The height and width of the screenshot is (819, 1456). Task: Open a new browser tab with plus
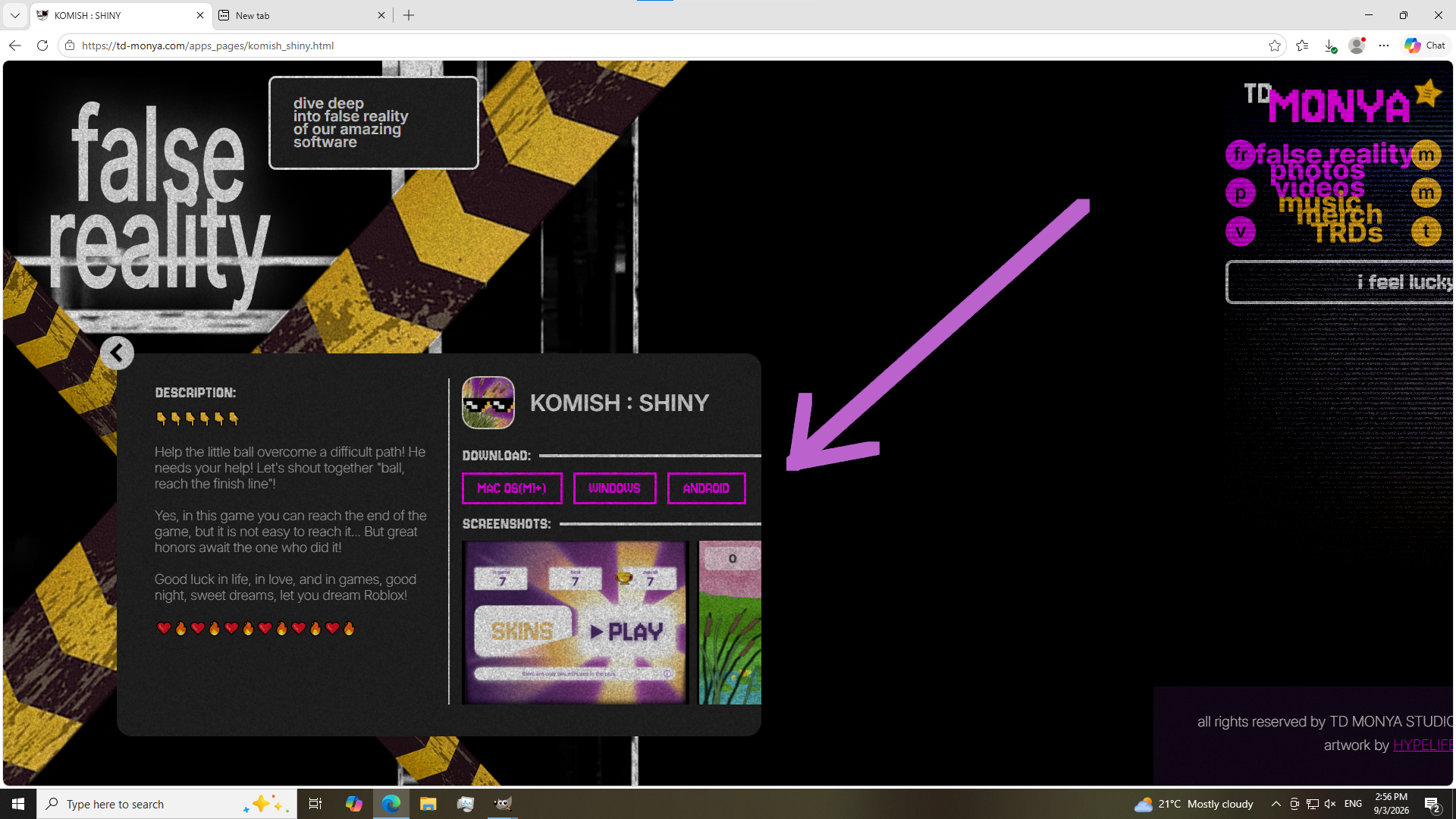pos(409,15)
